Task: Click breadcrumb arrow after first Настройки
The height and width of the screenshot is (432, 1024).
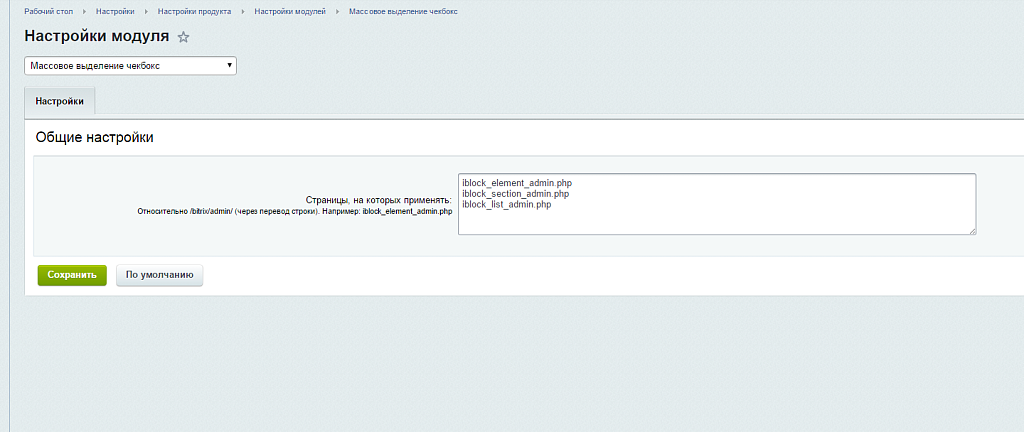Action: (x=146, y=12)
